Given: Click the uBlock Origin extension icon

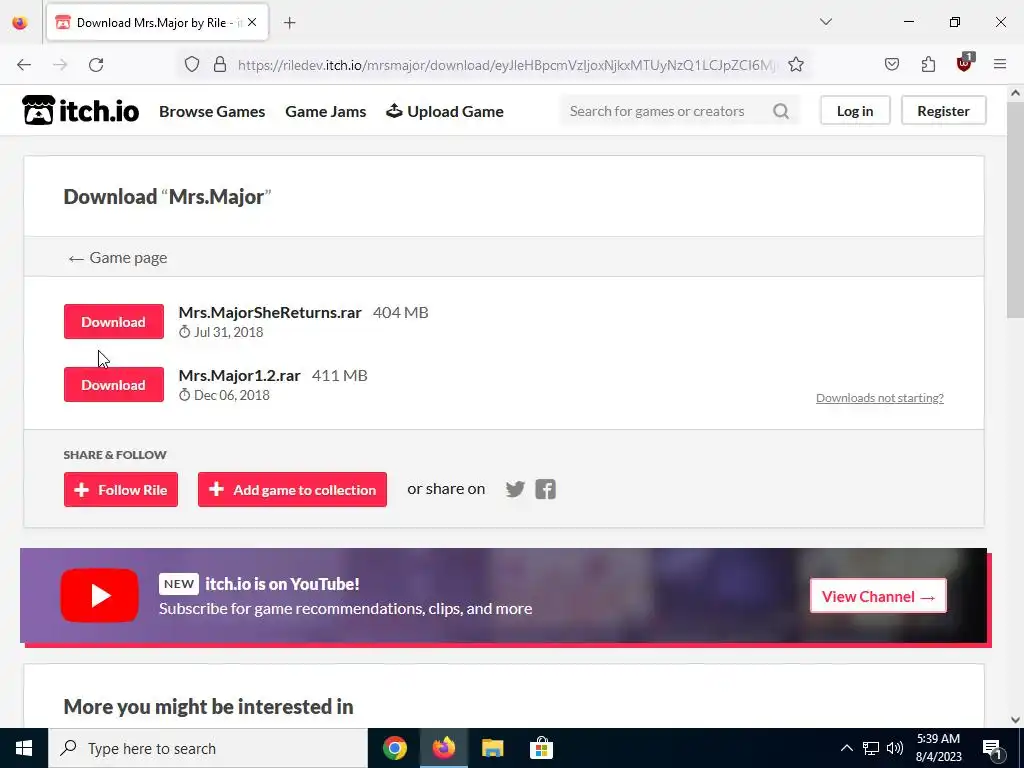Looking at the screenshot, I should click(x=965, y=63).
